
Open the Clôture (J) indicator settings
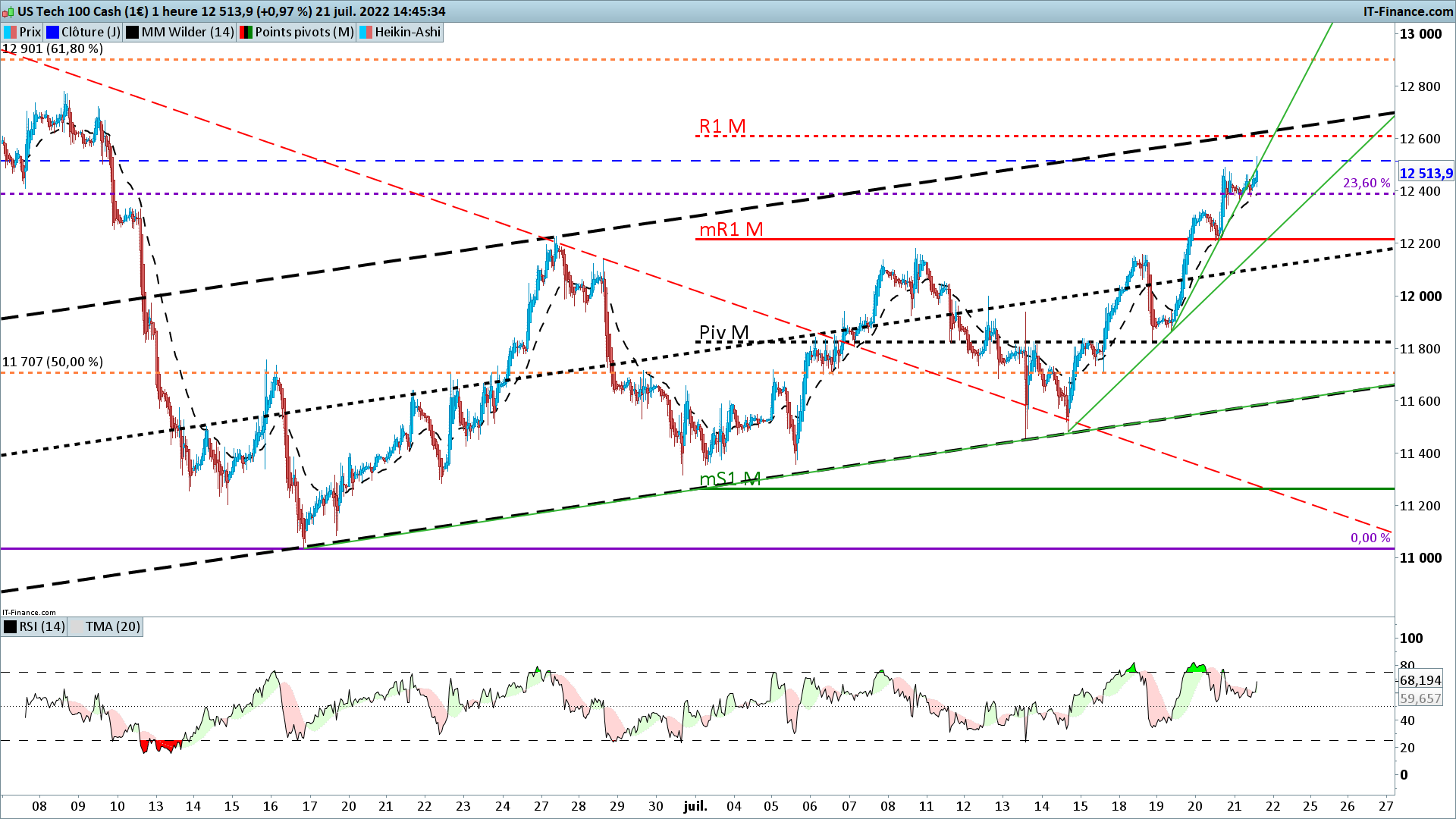click(x=90, y=32)
